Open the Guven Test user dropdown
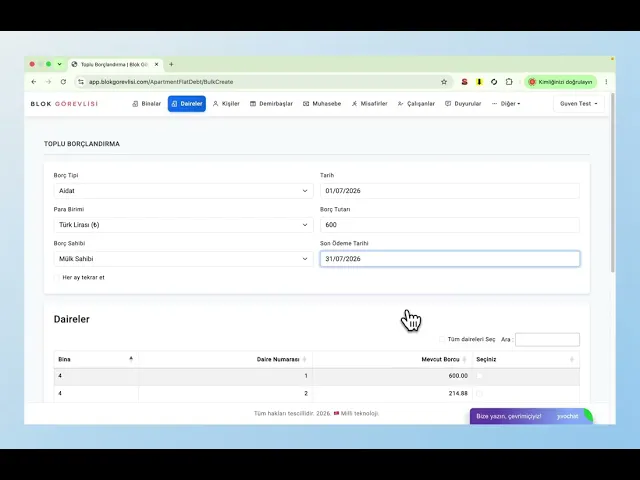The height and width of the screenshot is (480, 640). click(x=579, y=104)
